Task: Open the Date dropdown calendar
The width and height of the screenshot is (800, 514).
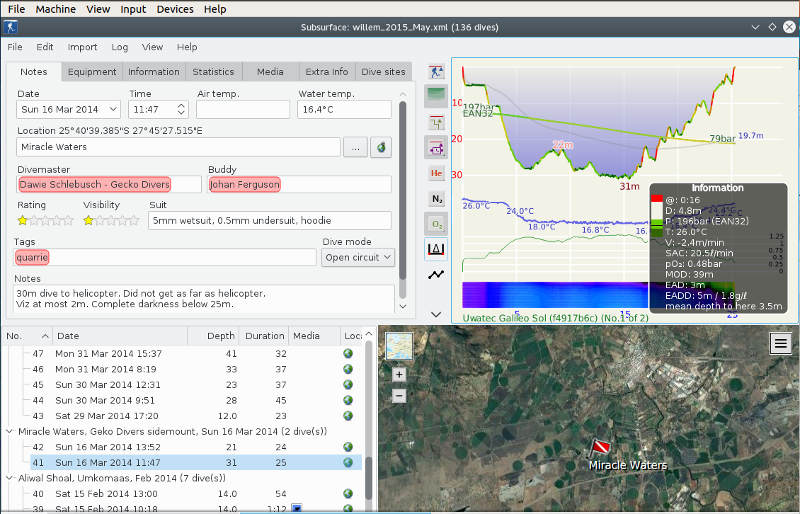Action: [x=112, y=109]
